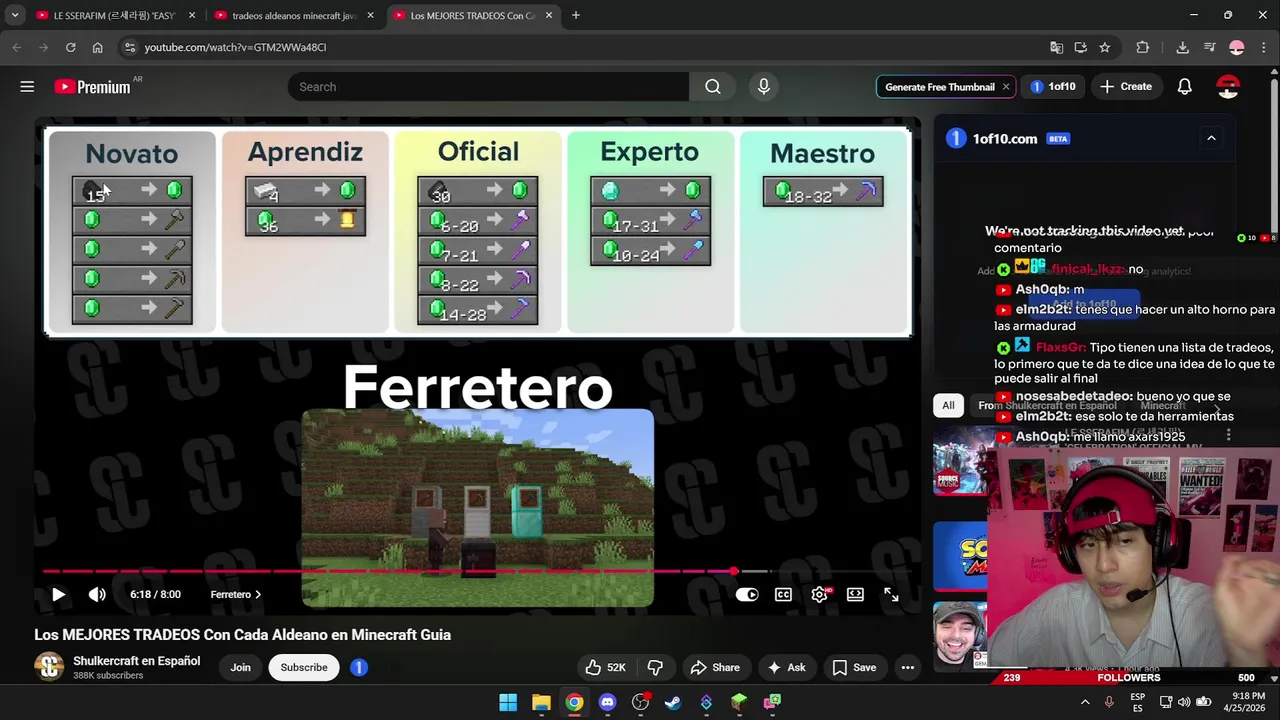Click the Join membership button
Image resolution: width=1280 pixels, height=720 pixels.
tap(241, 667)
